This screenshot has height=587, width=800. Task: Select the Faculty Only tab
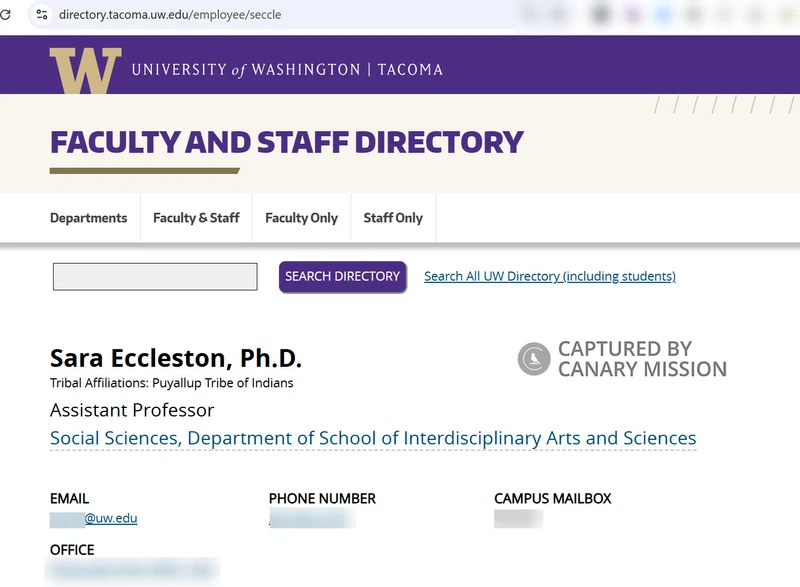click(x=302, y=218)
